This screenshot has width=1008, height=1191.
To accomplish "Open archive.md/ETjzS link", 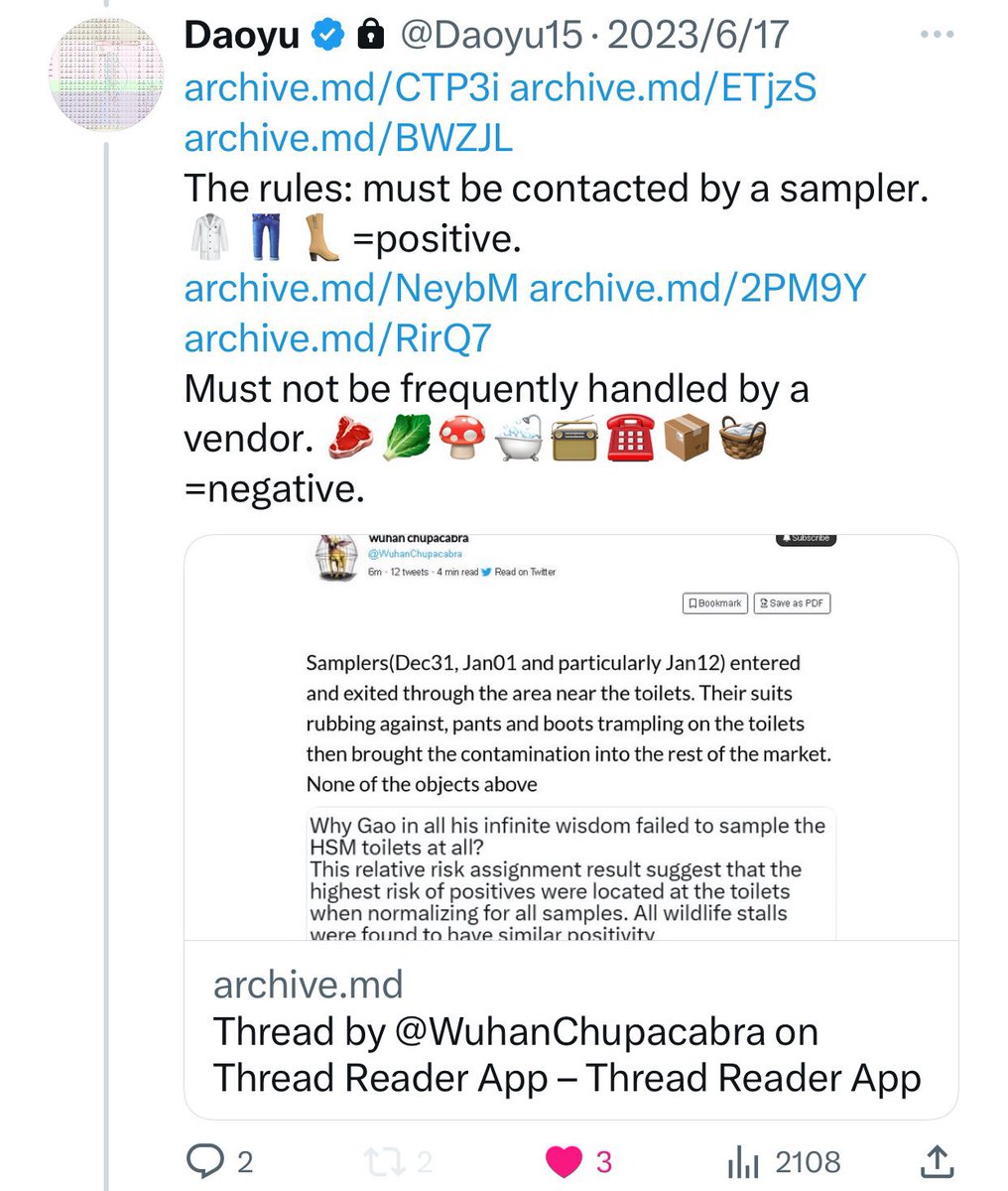I will tap(663, 88).
